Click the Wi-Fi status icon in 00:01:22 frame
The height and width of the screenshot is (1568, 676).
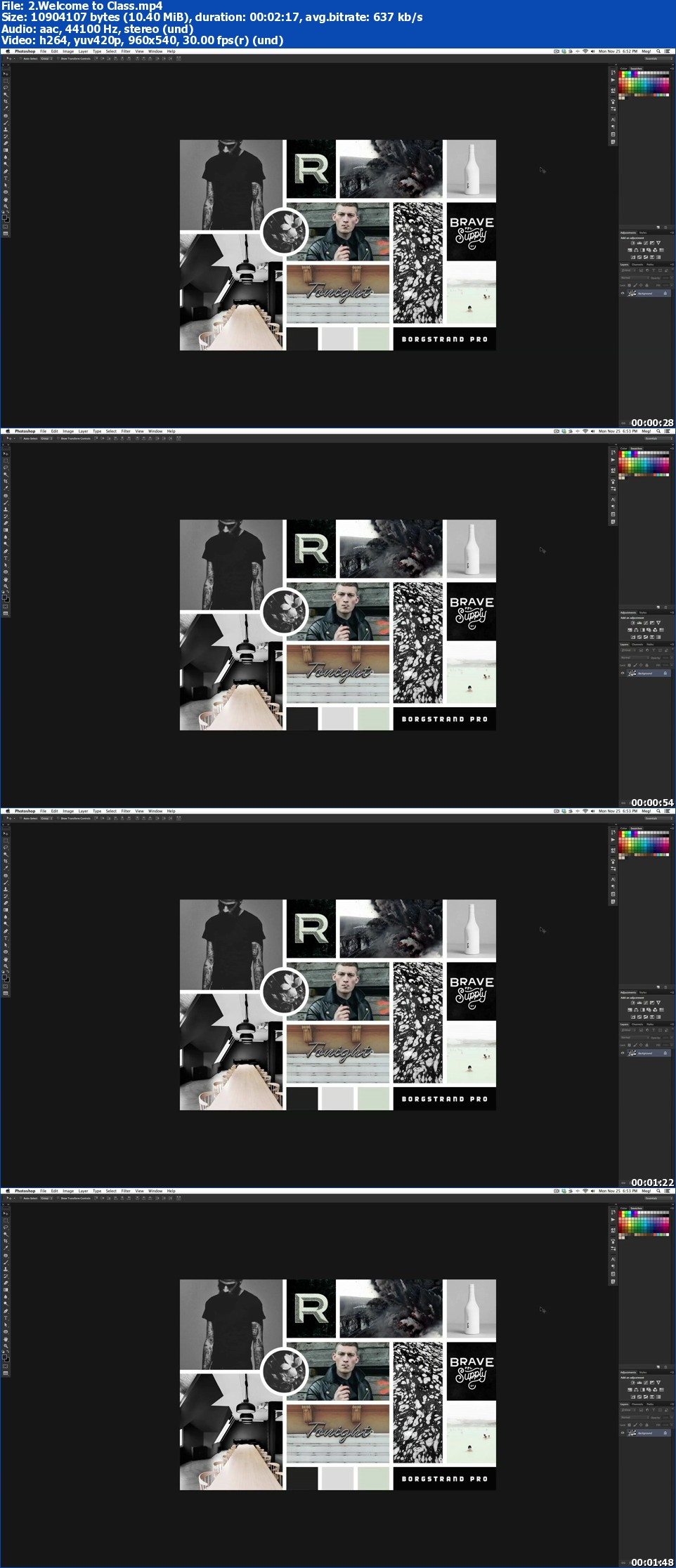585,811
